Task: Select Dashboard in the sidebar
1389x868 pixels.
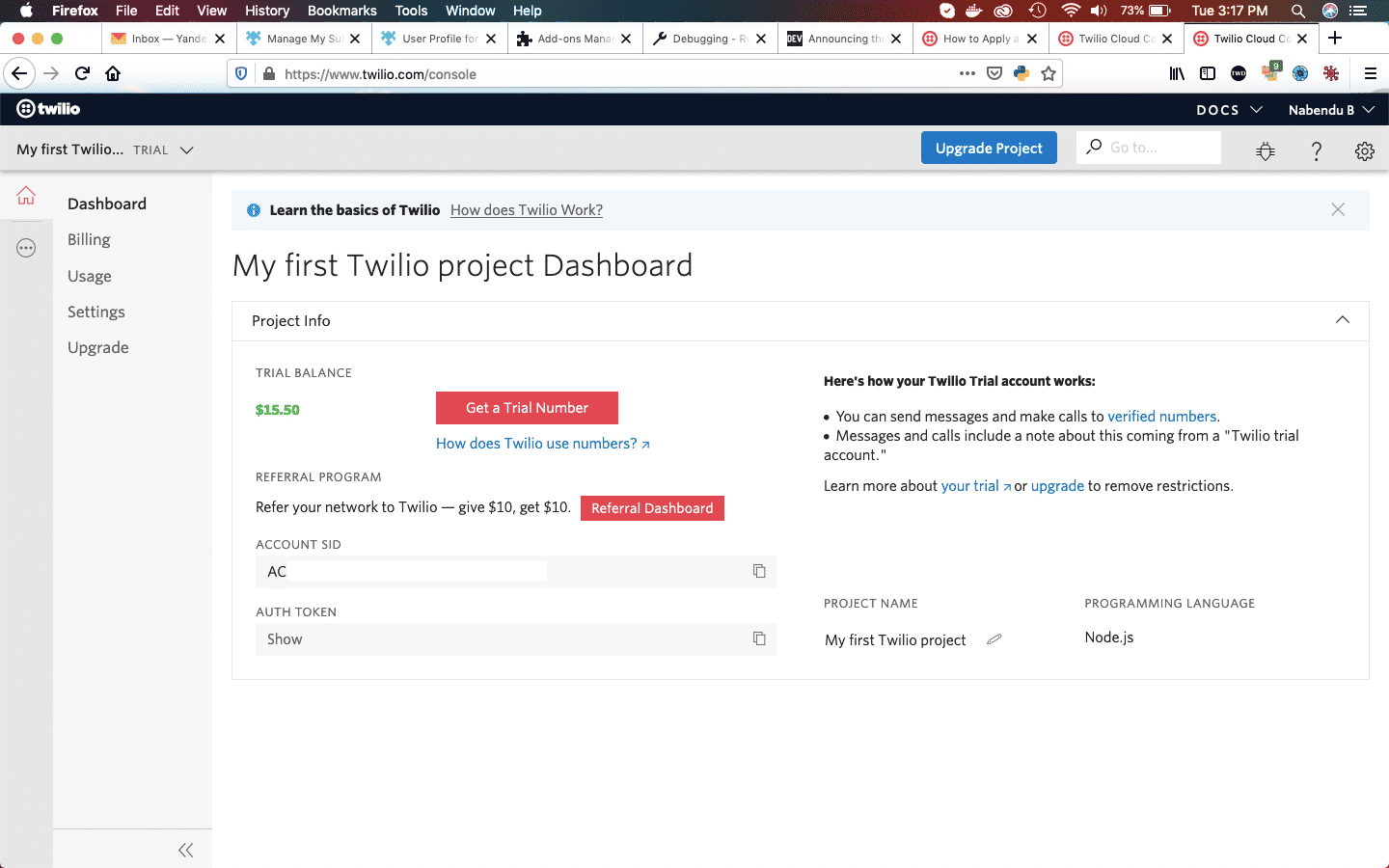Action: pyautogui.click(x=107, y=203)
